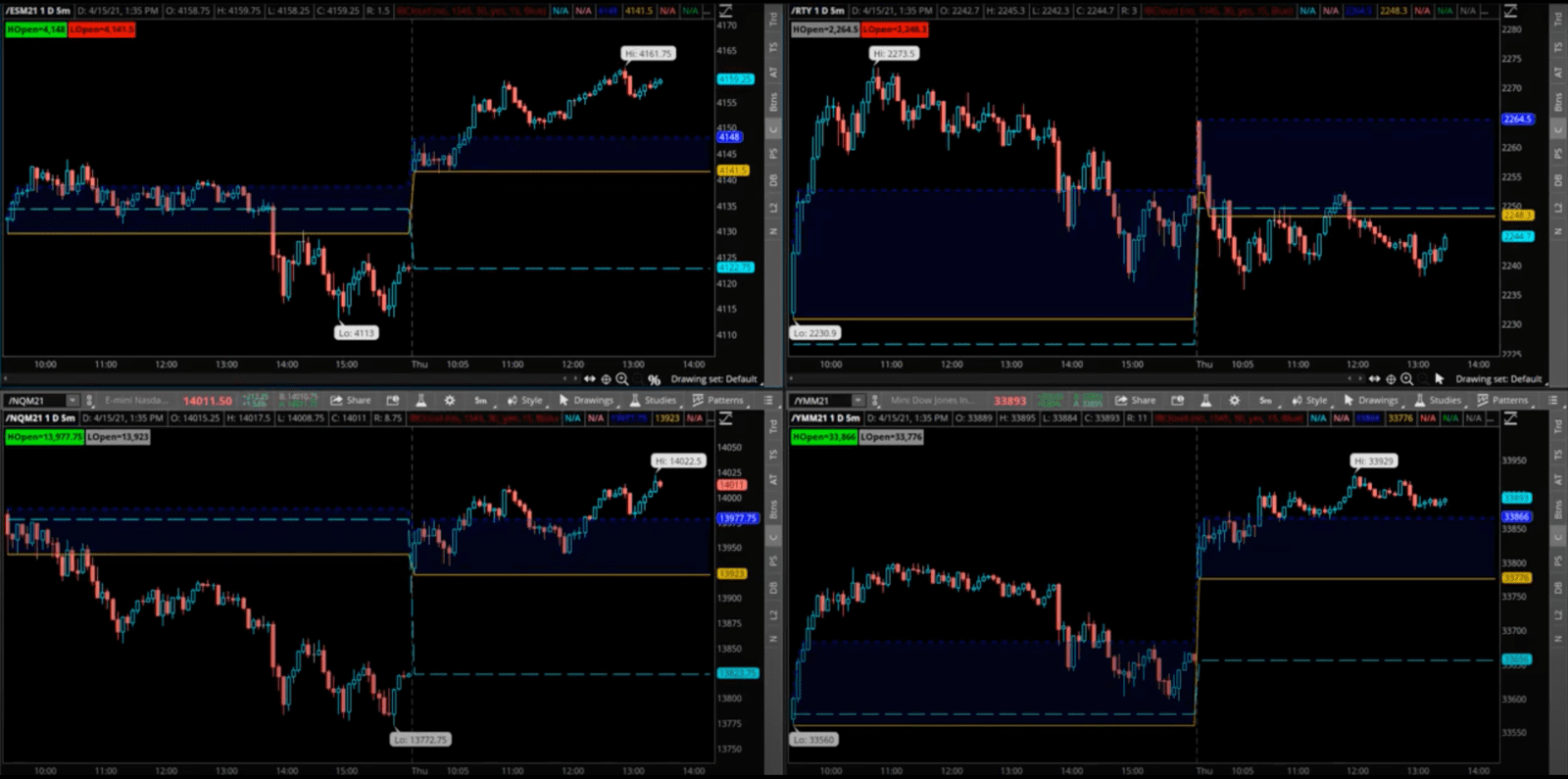Click price axis scale icon on /YMM21 chart
The width and height of the screenshot is (1568, 779).
click(1511, 418)
